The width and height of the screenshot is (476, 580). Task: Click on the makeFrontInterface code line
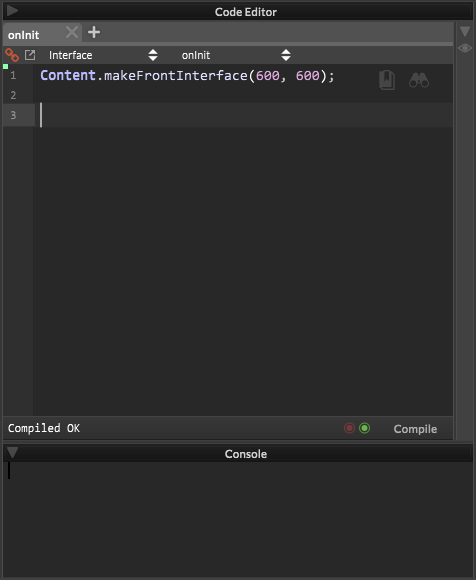click(x=187, y=76)
